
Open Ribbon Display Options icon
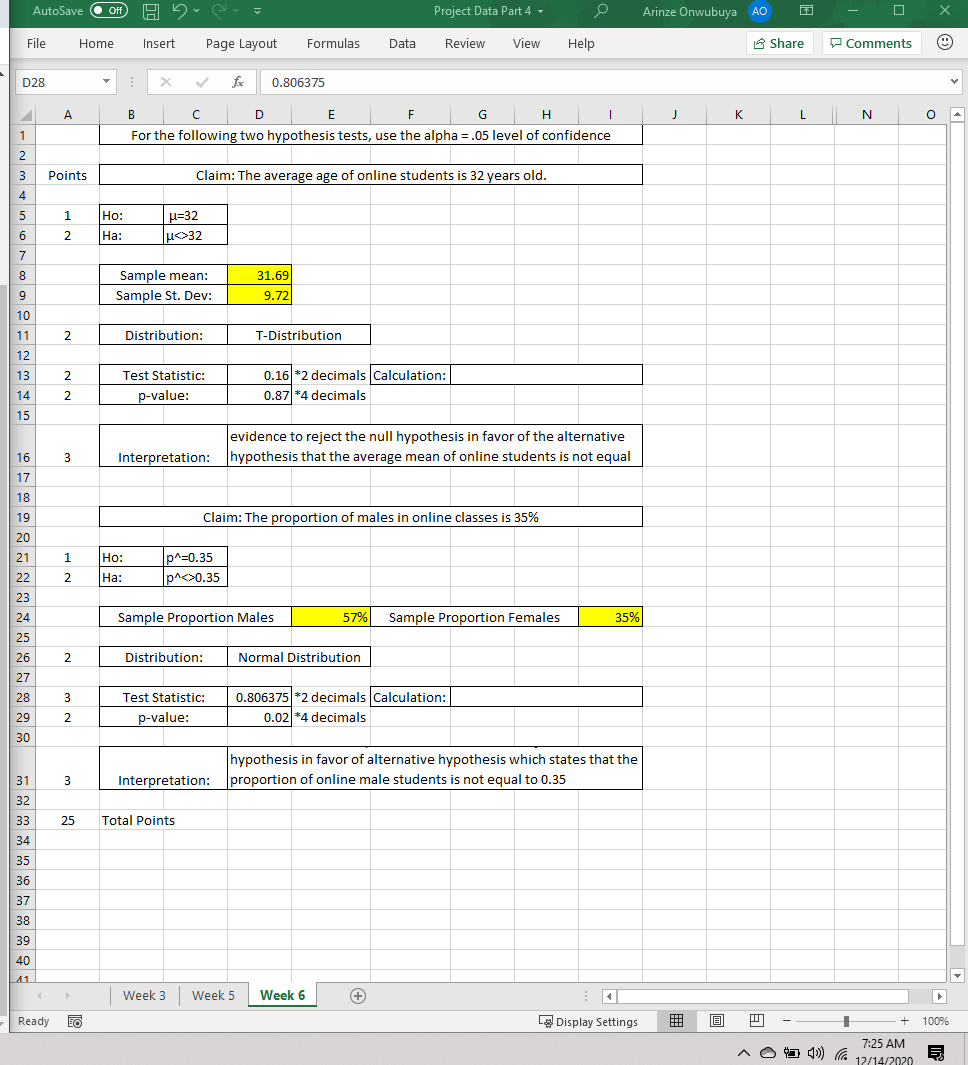tap(806, 11)
